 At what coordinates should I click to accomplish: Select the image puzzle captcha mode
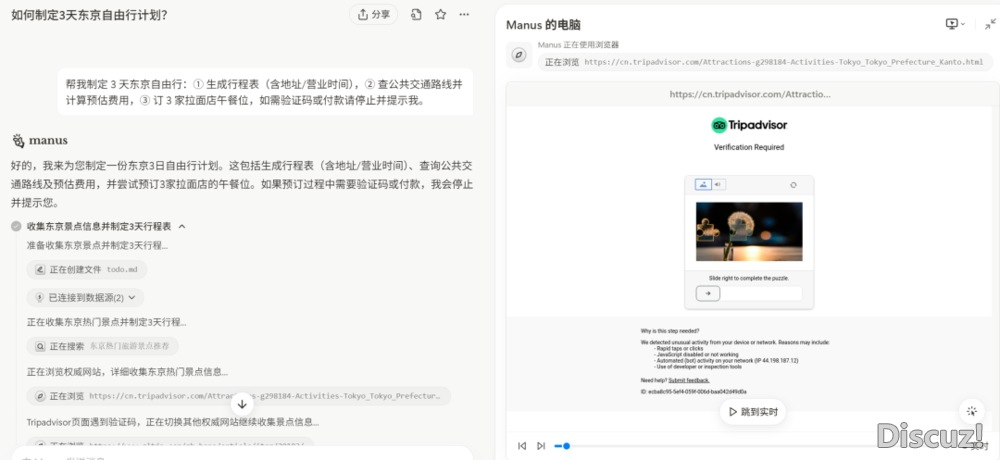(x=703, y=185)
